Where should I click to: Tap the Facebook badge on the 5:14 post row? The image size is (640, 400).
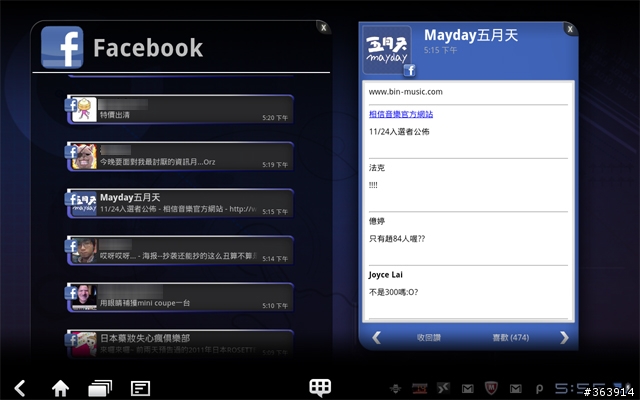[x=71, y=246]
